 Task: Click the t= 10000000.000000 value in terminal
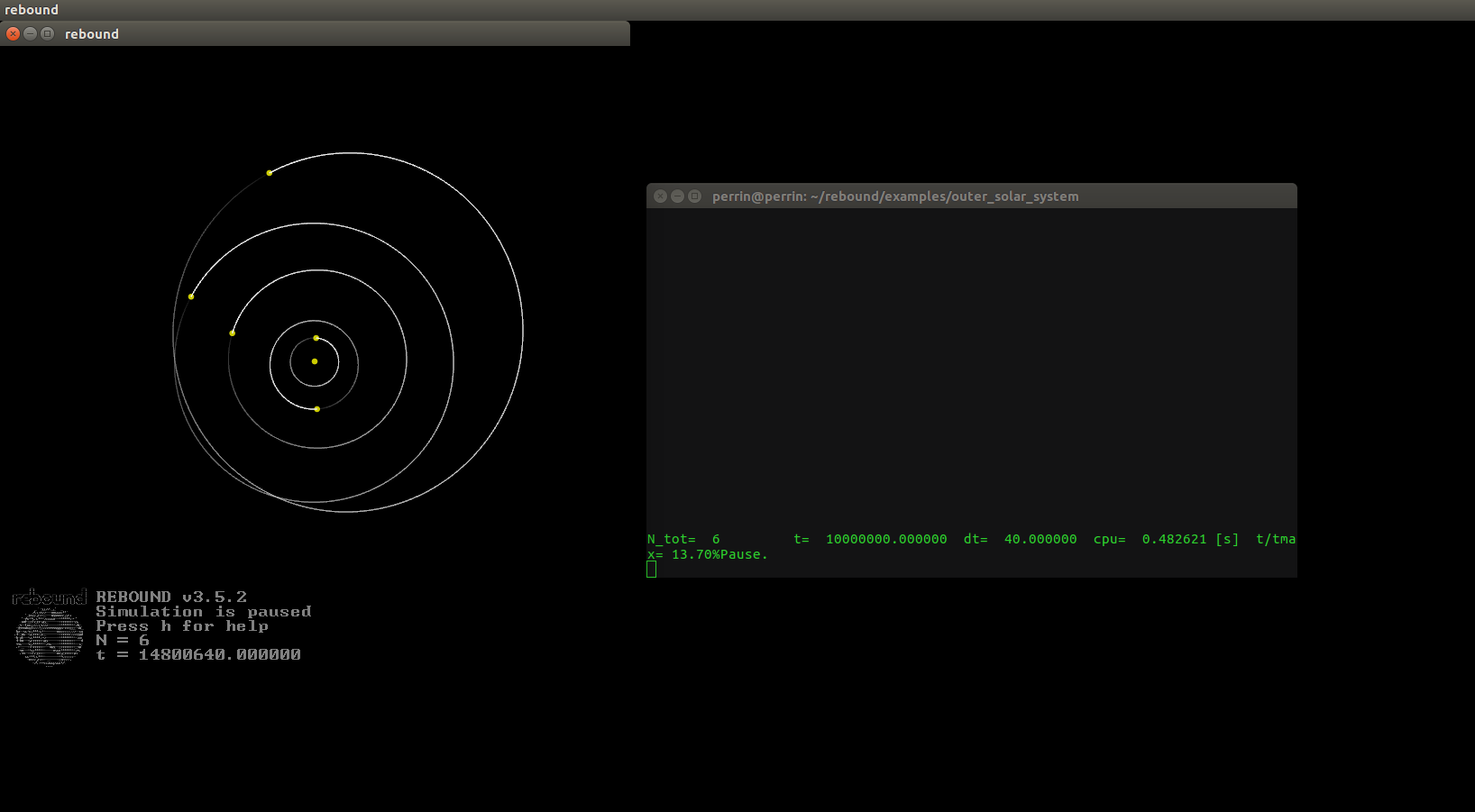871,539
